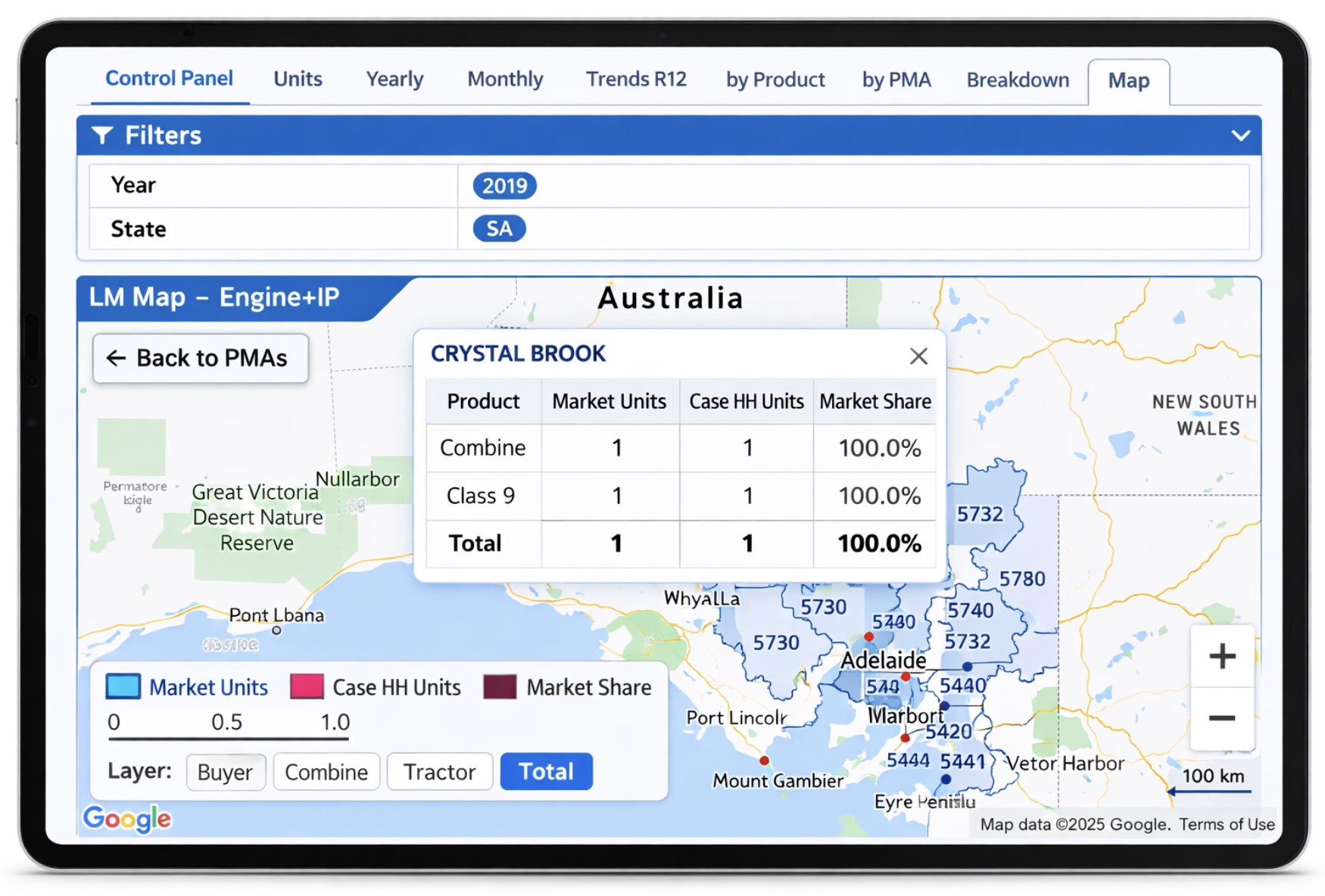Collapse the Filters panel chevron

(x=1240, y=135)
